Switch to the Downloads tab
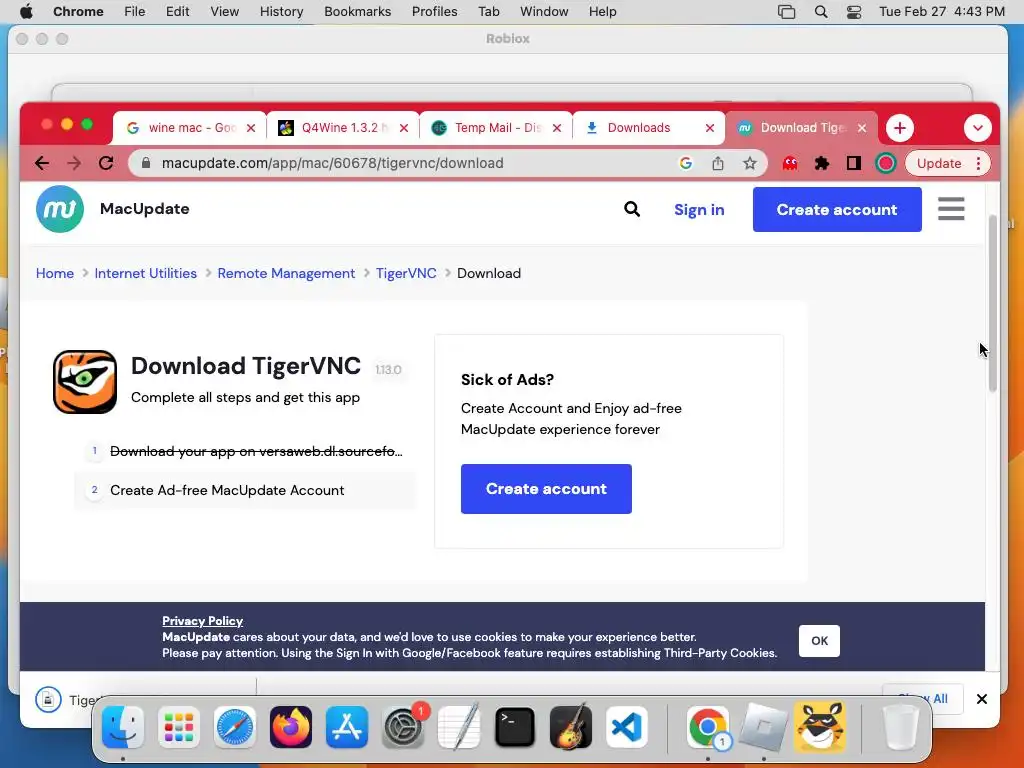 tap(639, 128)
